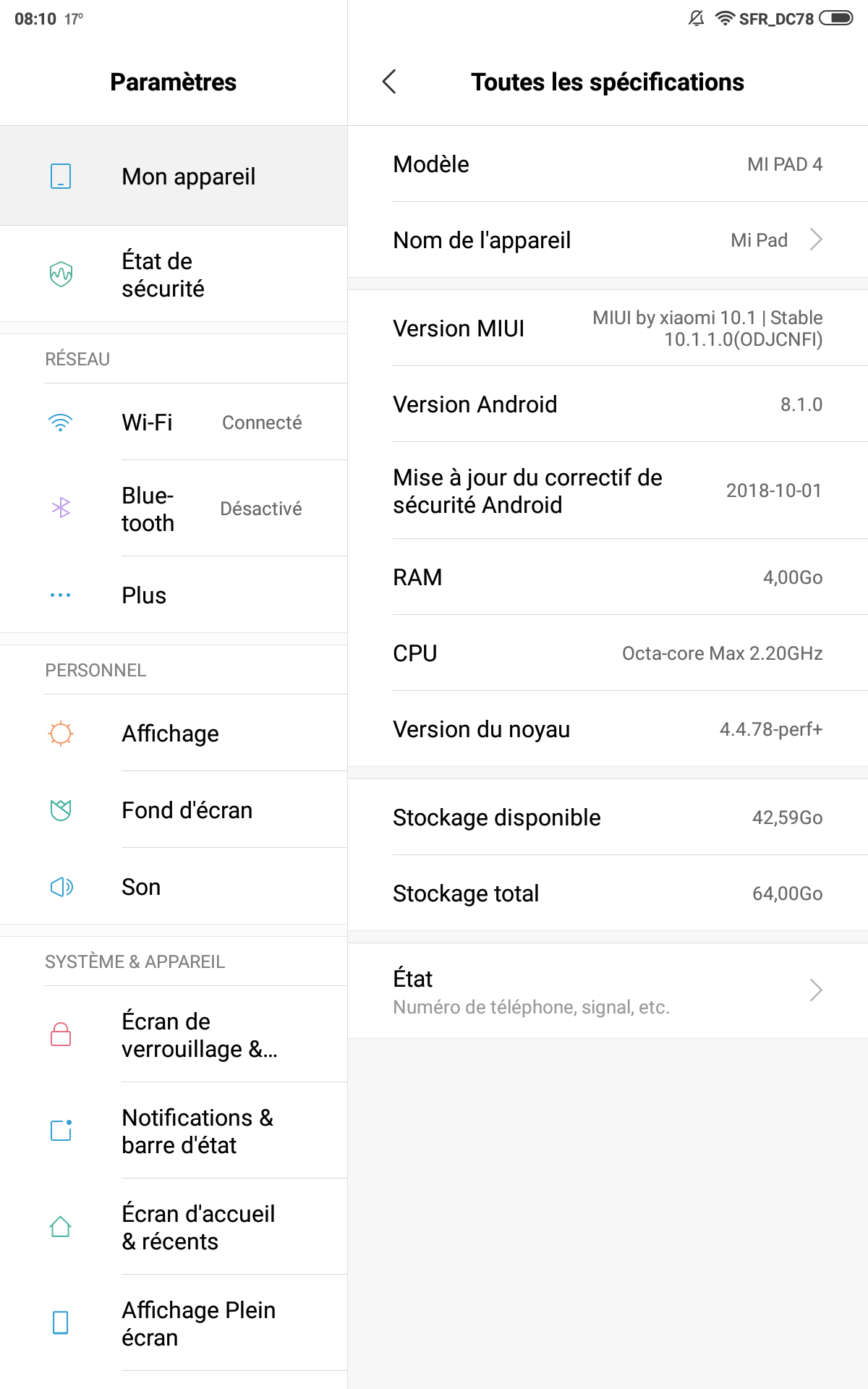Expand the État row chevron
This screenshot has height=1389, width=868.
point(816,990)
